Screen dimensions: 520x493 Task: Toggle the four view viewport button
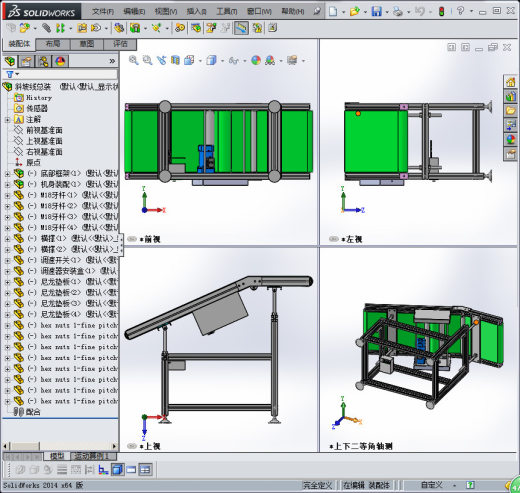tap(145, 470)
